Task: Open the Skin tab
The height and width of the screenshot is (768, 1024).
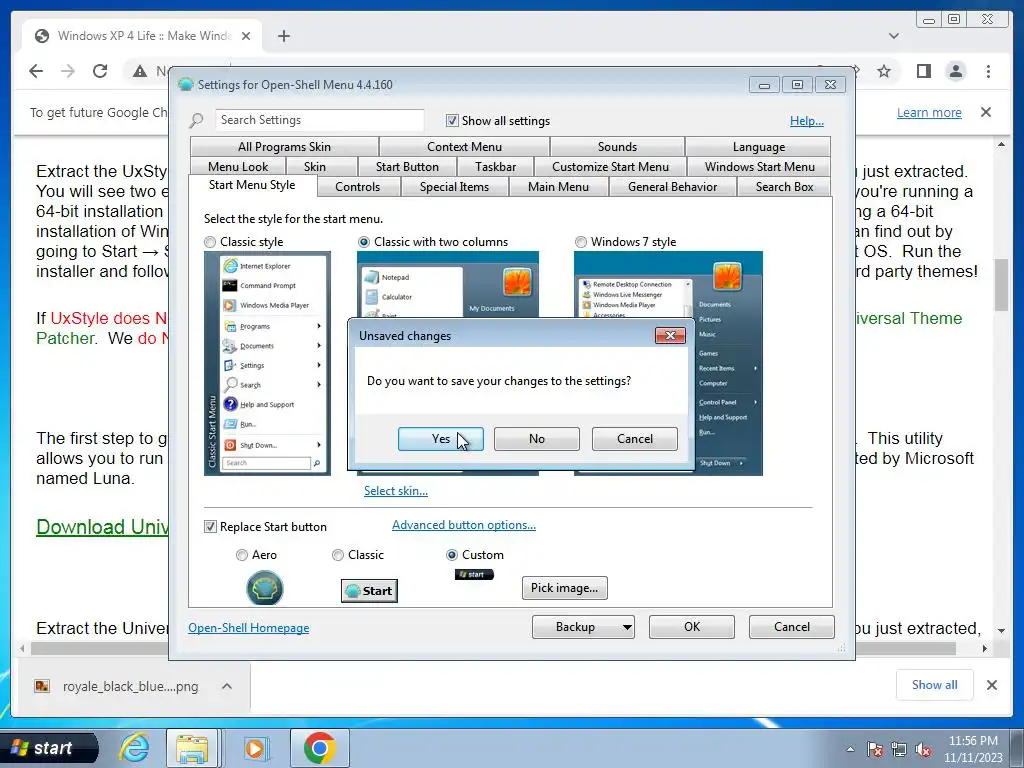Action: pyautogui.click(x=315, y=167)
